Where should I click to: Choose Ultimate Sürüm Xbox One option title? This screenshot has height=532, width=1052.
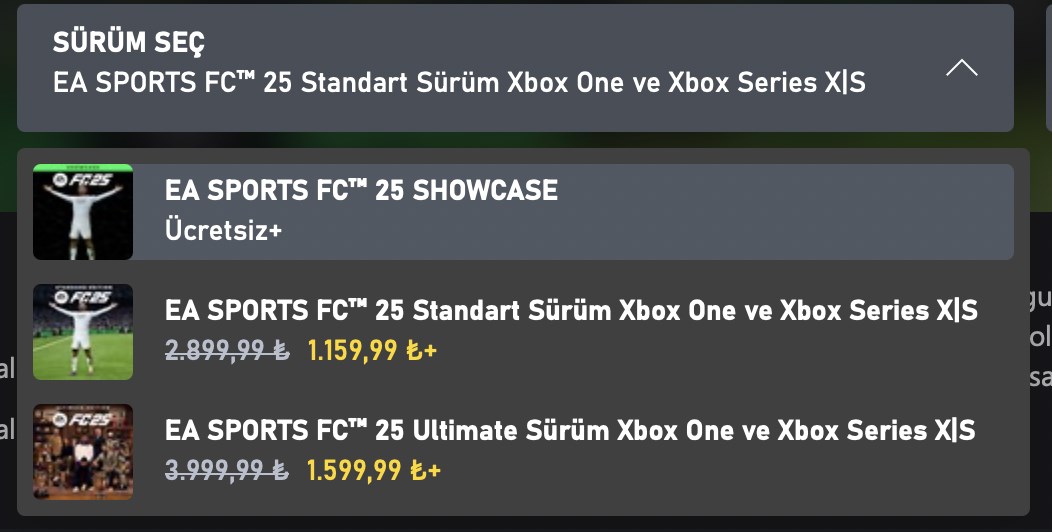(x=570, y=430)
